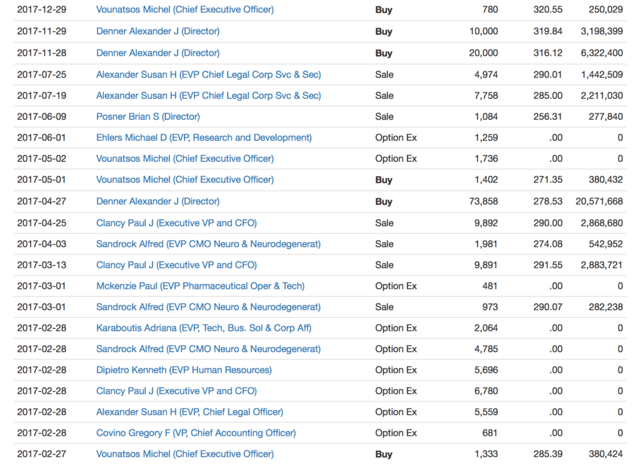Open Sandrock Alfred link dated 2017-03-01
The width and height of the screenshot is (640, 464).
coord(208,306)
